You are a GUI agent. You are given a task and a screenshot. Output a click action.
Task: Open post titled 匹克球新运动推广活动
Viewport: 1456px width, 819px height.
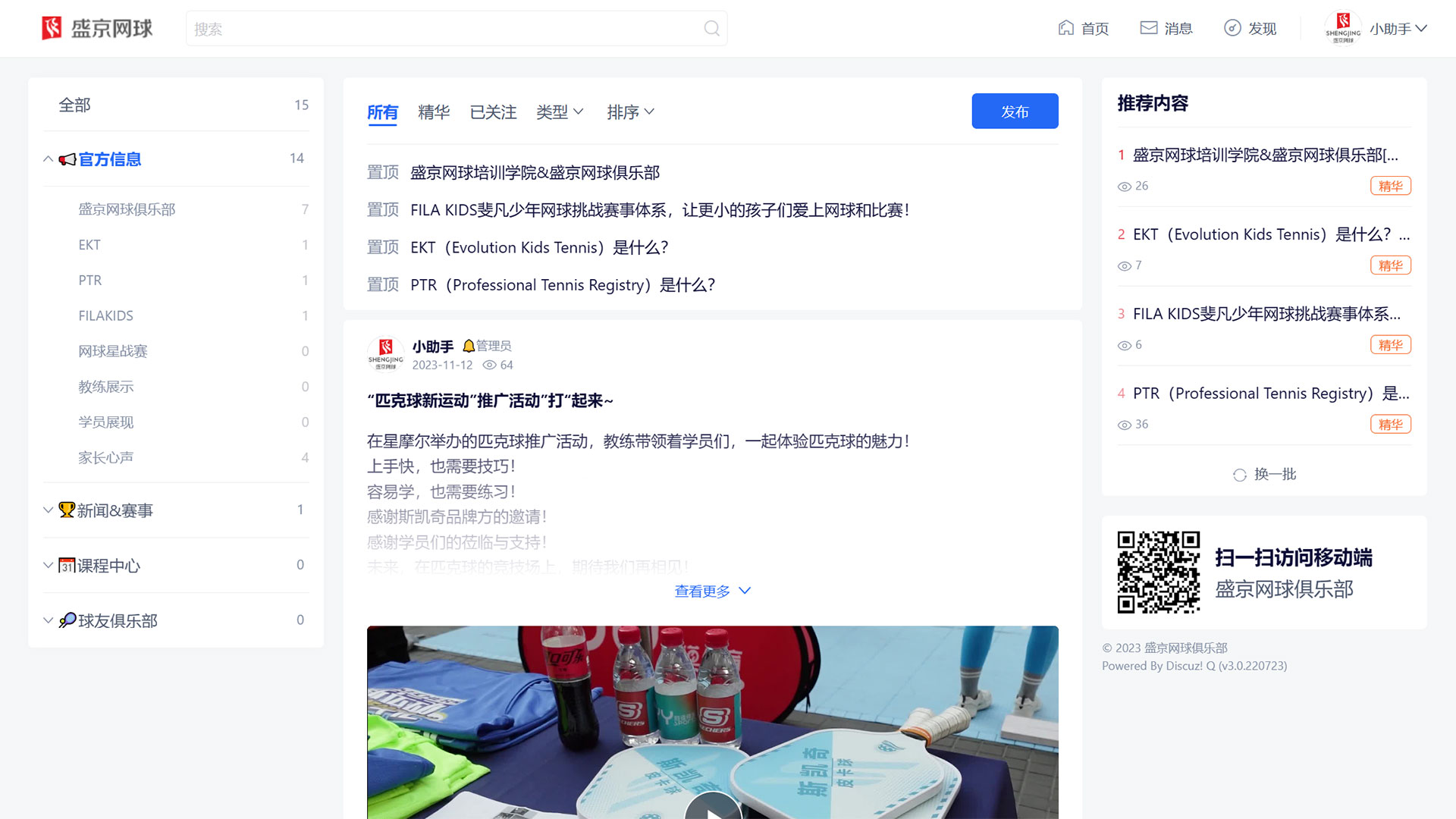click(490, 400)
